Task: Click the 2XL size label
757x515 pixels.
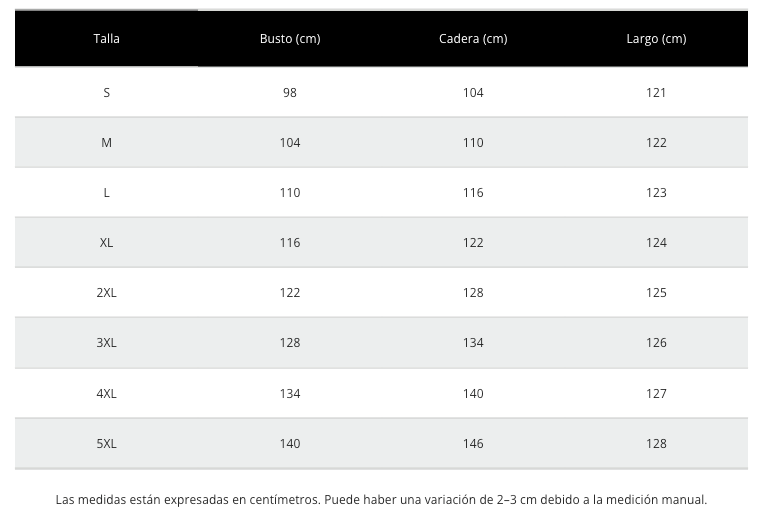Action: click(106, 292)
